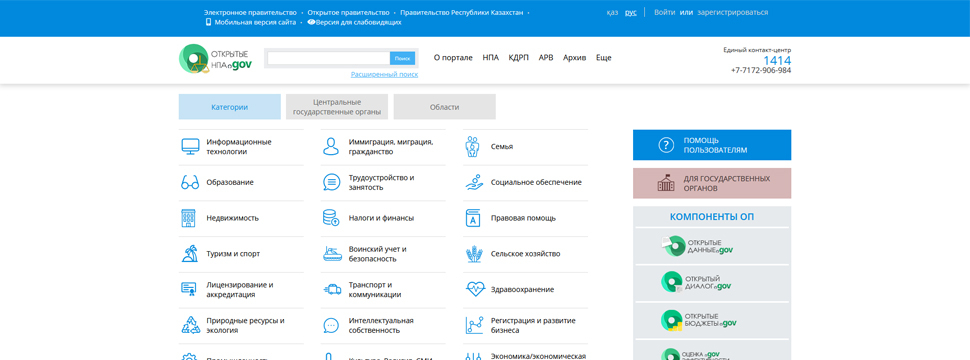Open the КДРП menu item
The height and width of the screenshot is (360, 970).
click(x=518, y=58)
